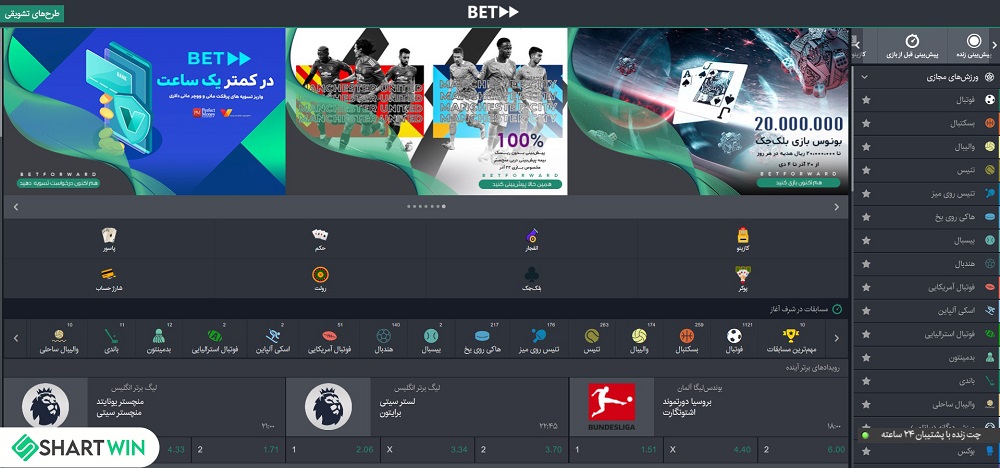The height and width of the screenshot is (468, 1000).
Task: Open بدمینتون in the sidebar list
Action: coord(927,358)
